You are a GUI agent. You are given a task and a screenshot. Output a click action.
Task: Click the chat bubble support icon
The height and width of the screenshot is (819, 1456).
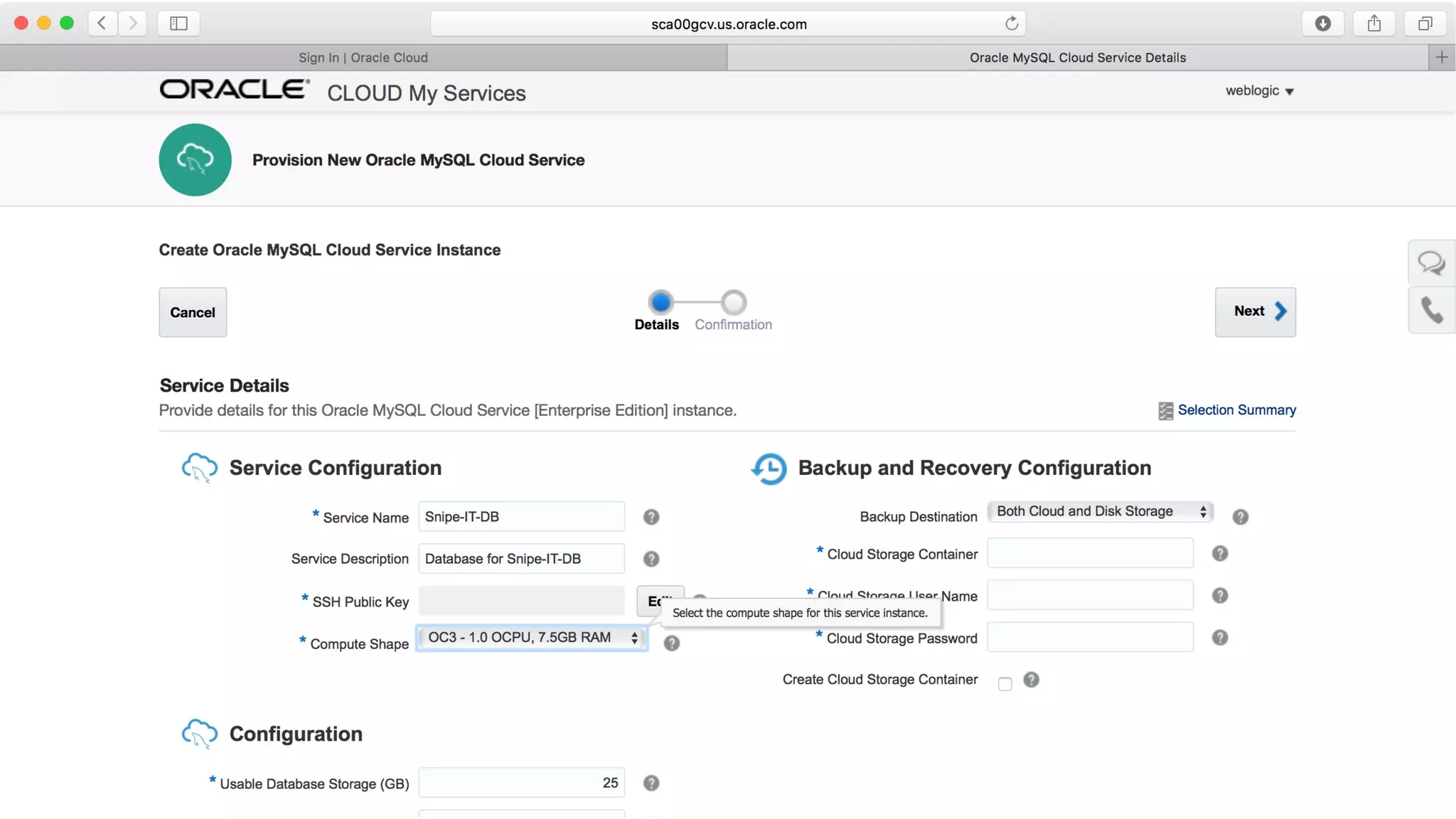pyautogui.click(x=1431, y=263)
